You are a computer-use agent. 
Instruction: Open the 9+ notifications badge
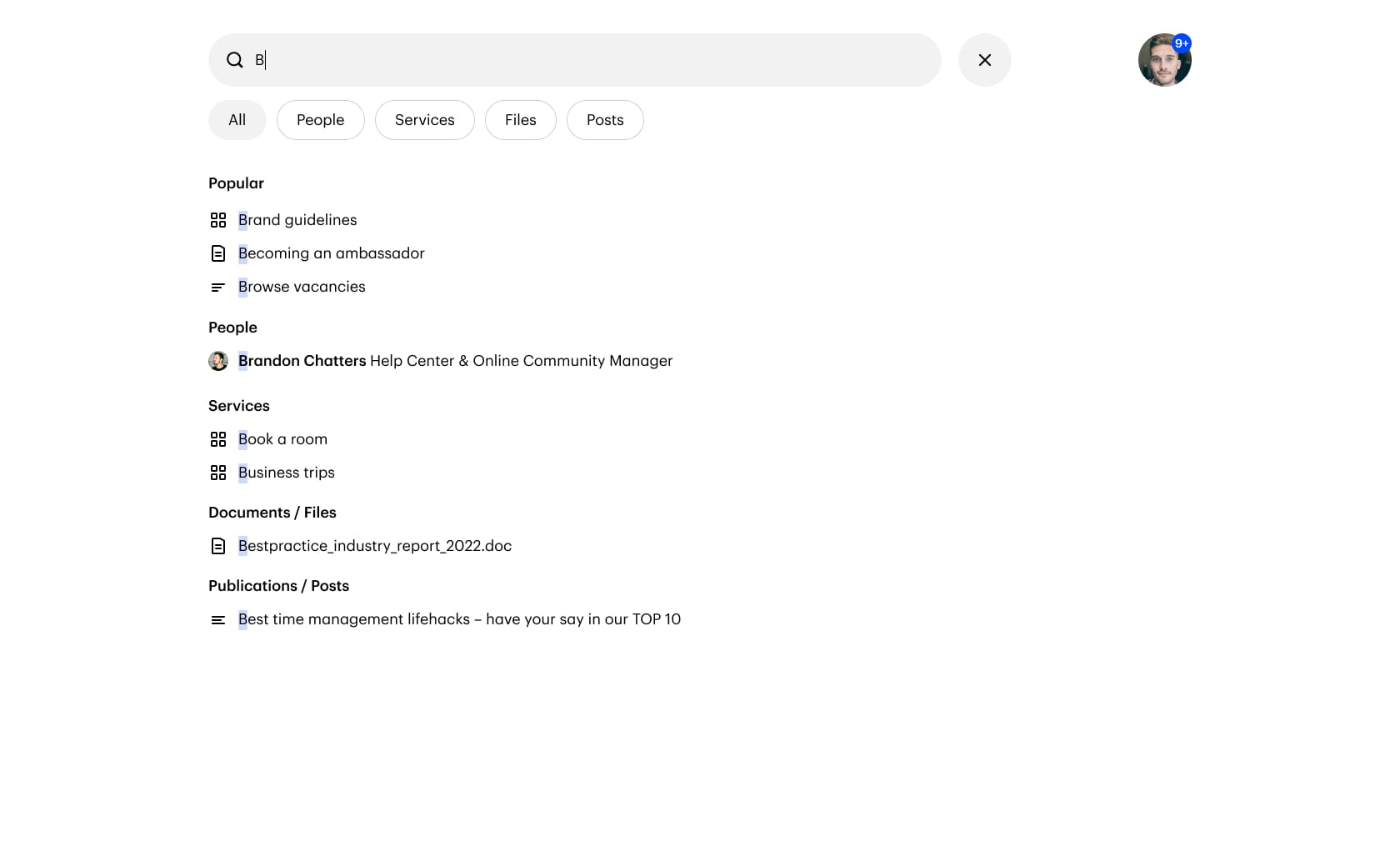click(1182, 43)
